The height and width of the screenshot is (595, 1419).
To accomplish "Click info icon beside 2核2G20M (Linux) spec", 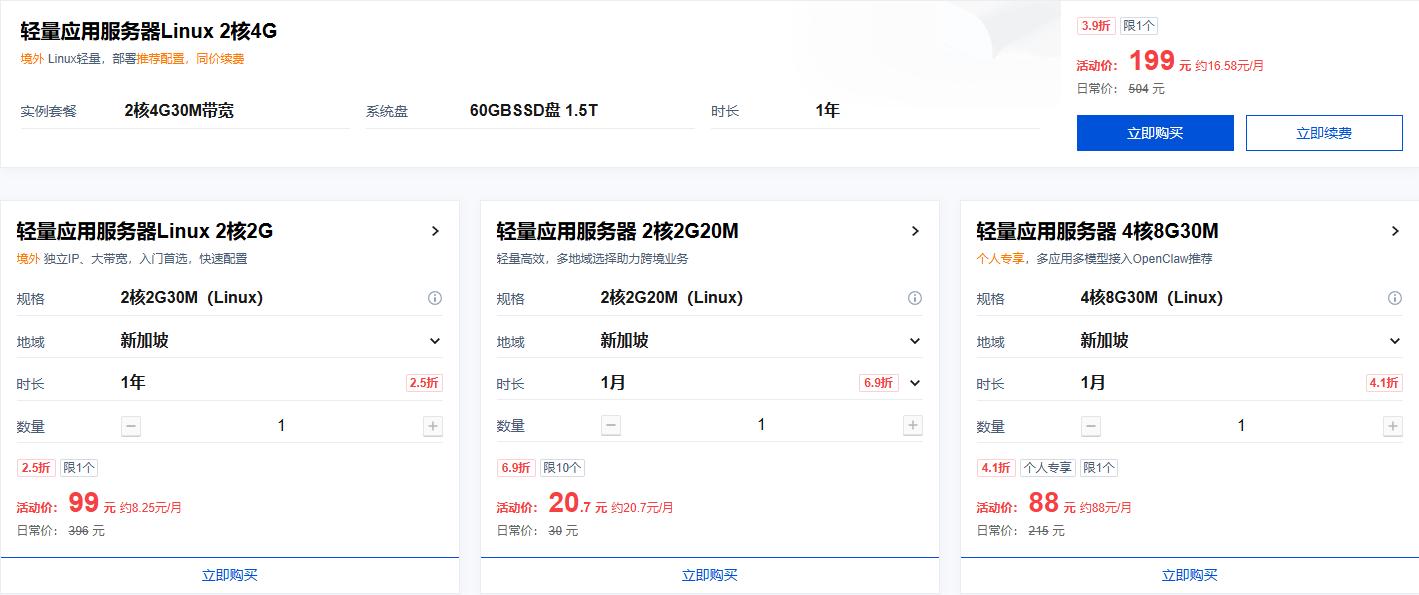I will pyautogui.click(x=914, y=298).
